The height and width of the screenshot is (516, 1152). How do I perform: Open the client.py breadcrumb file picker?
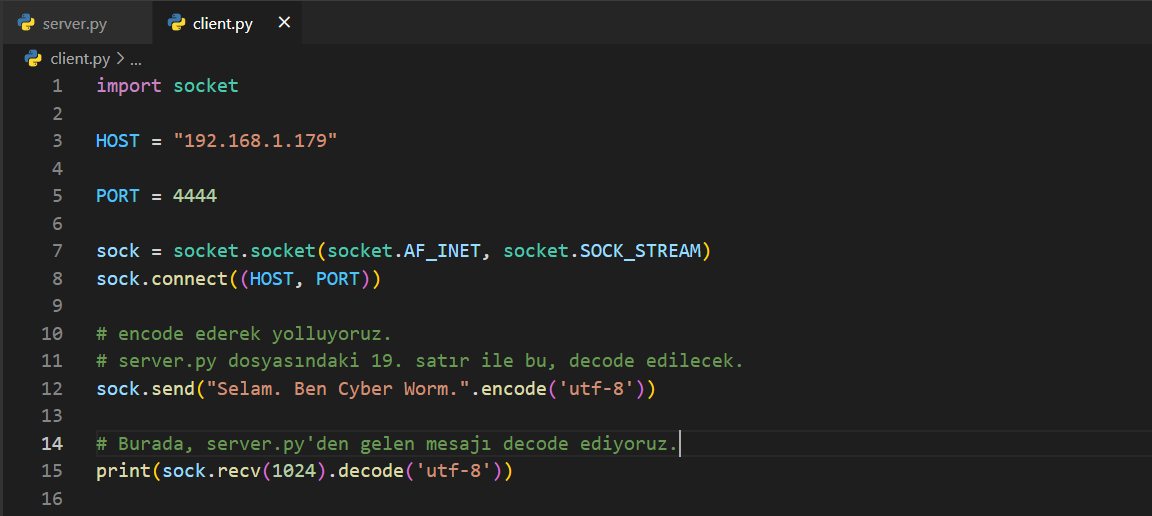[x=80, y=58]
